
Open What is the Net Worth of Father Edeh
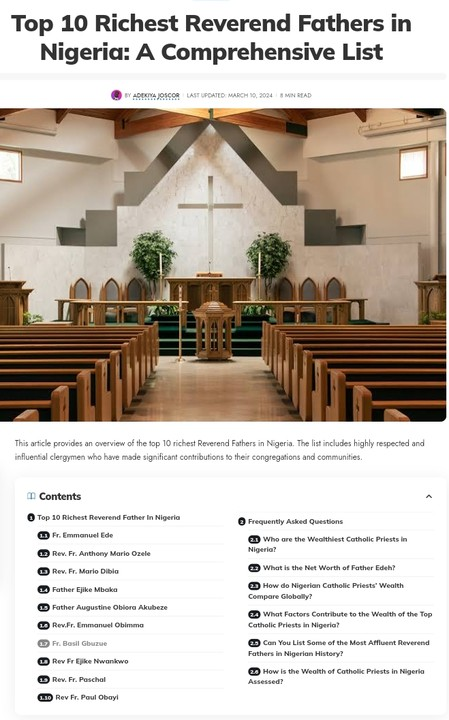pos(329,568)
